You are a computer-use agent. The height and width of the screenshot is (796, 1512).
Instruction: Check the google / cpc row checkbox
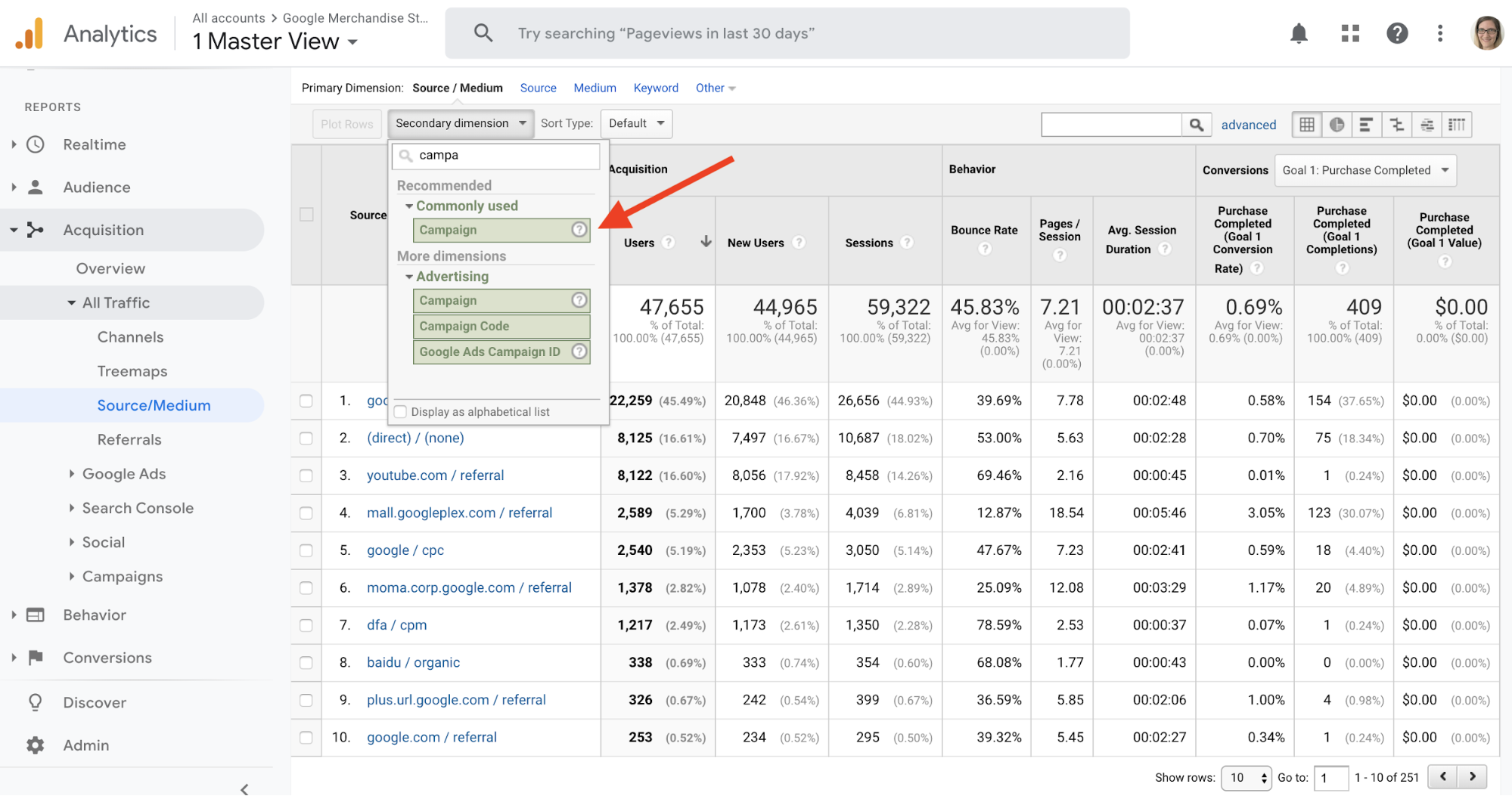pyautogui.click(x=306, y=550)
